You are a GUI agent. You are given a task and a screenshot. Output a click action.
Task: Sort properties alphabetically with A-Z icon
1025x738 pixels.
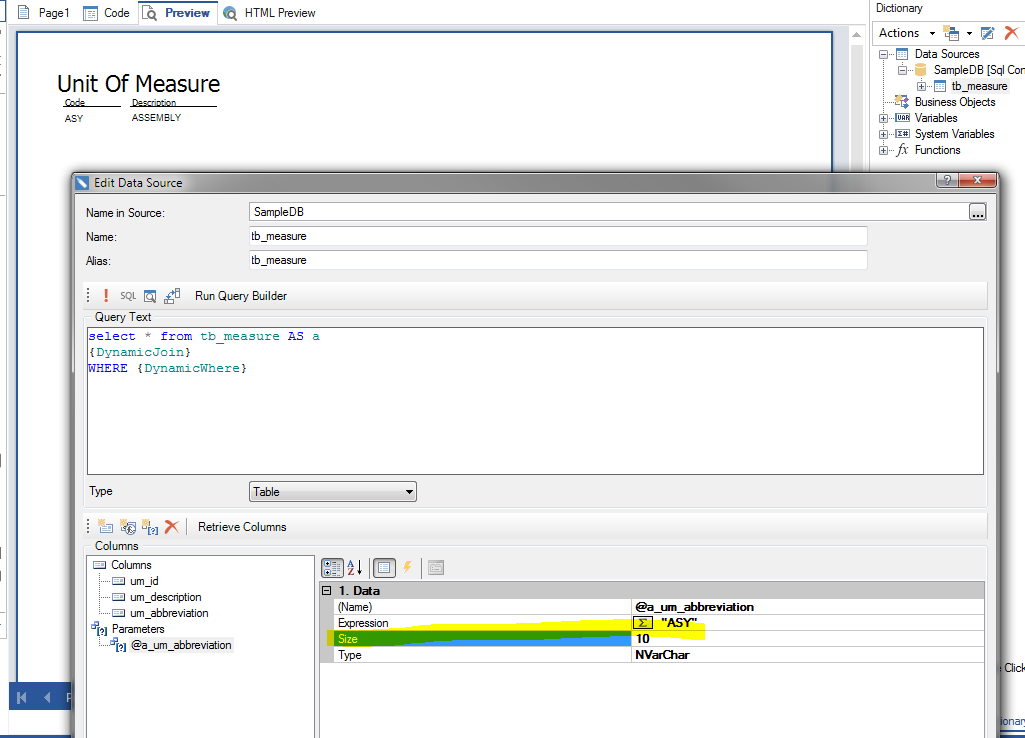click(354, 568)
